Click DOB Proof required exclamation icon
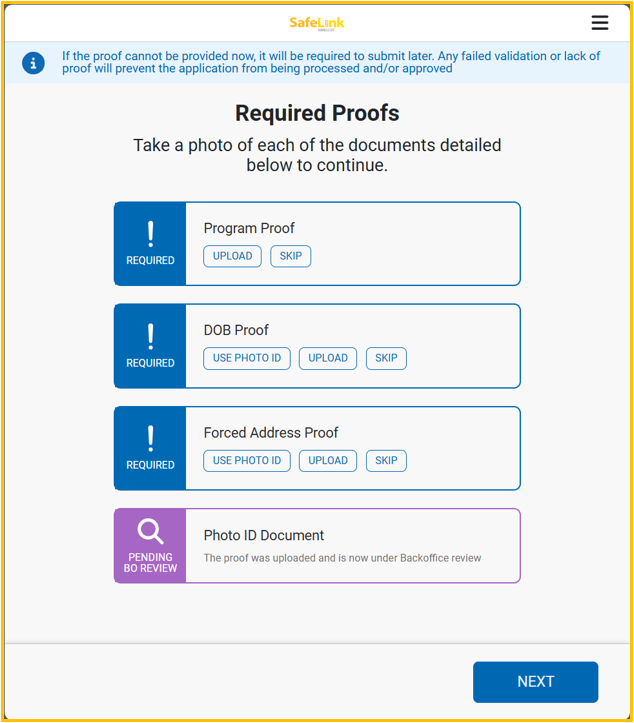 150,336
